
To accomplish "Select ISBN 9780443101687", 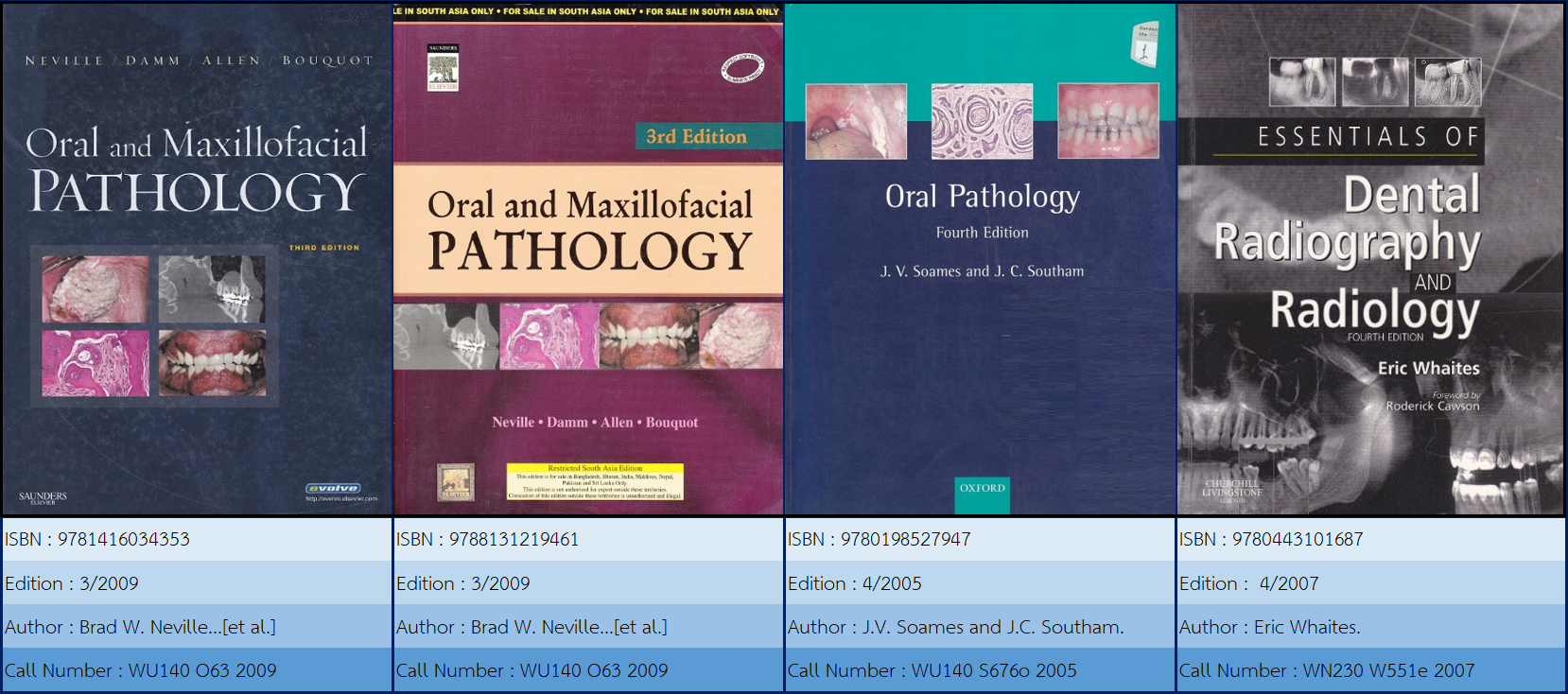I will (x=1371, y=539).
